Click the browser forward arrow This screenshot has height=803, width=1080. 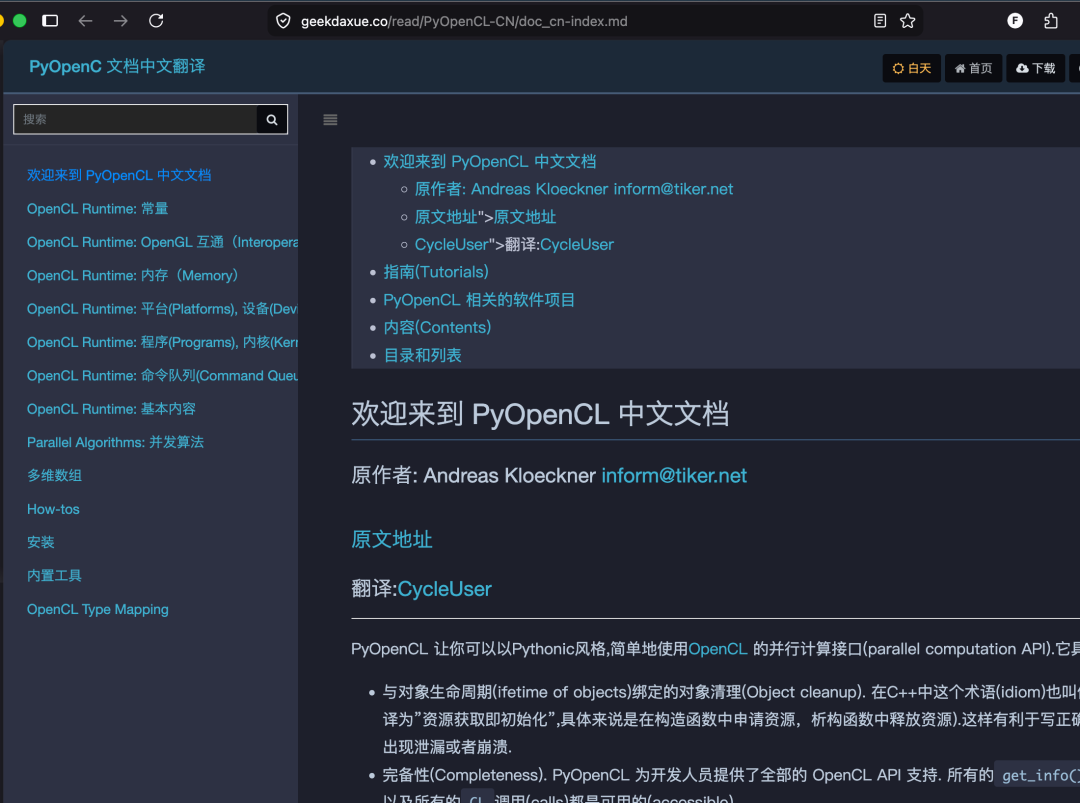(121, 21)
